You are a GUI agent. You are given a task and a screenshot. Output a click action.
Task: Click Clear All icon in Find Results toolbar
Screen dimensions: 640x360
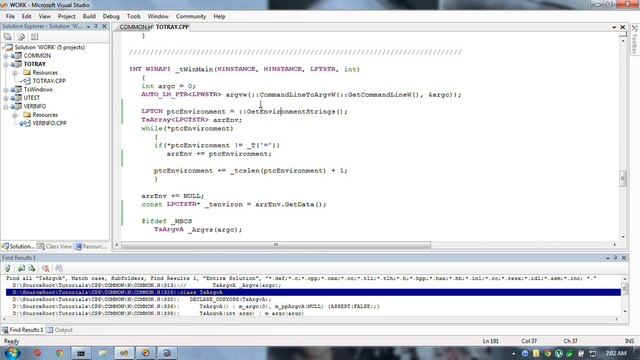pos(45,268)
